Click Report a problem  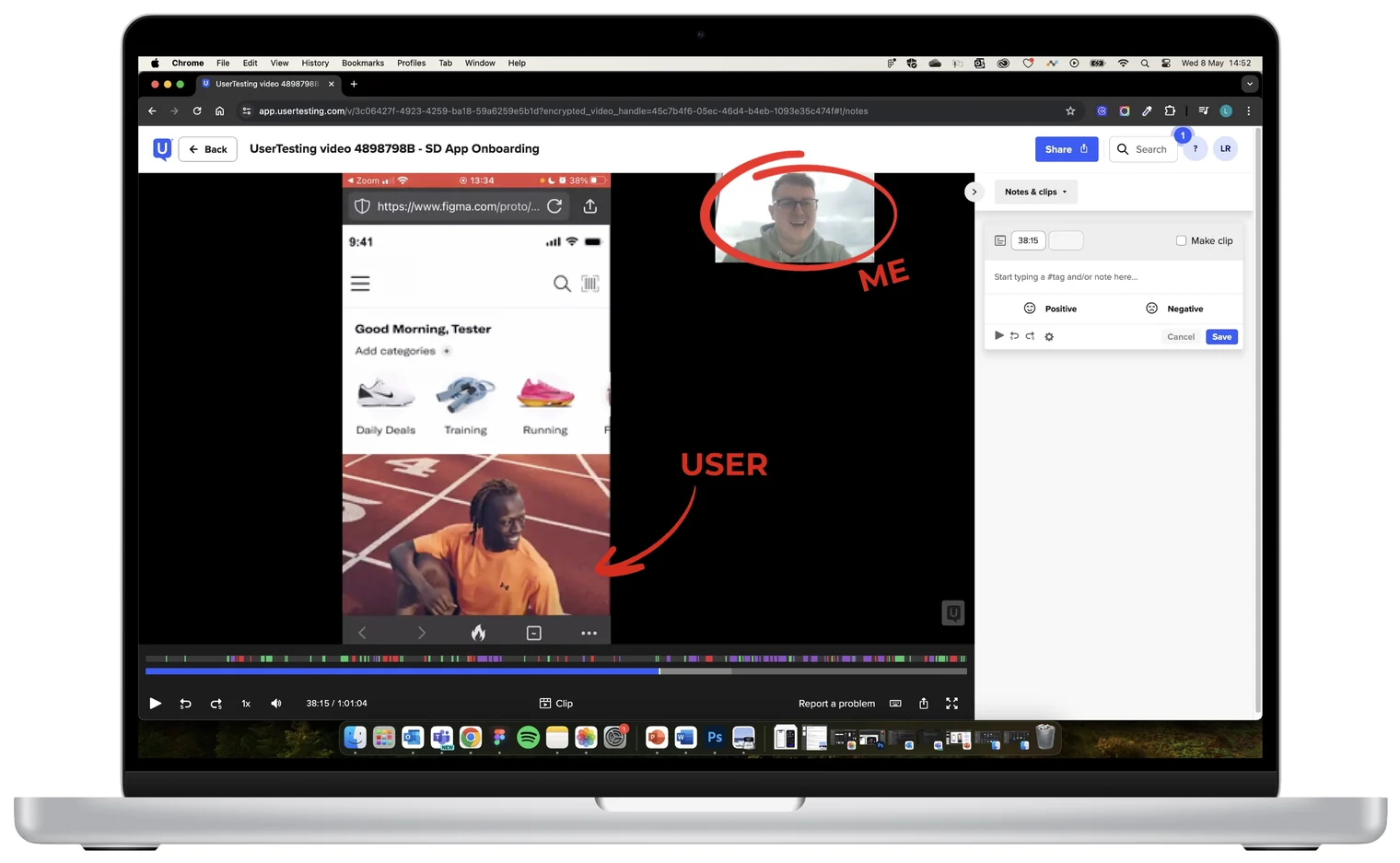pyautogui.click(x=836, y=704)
